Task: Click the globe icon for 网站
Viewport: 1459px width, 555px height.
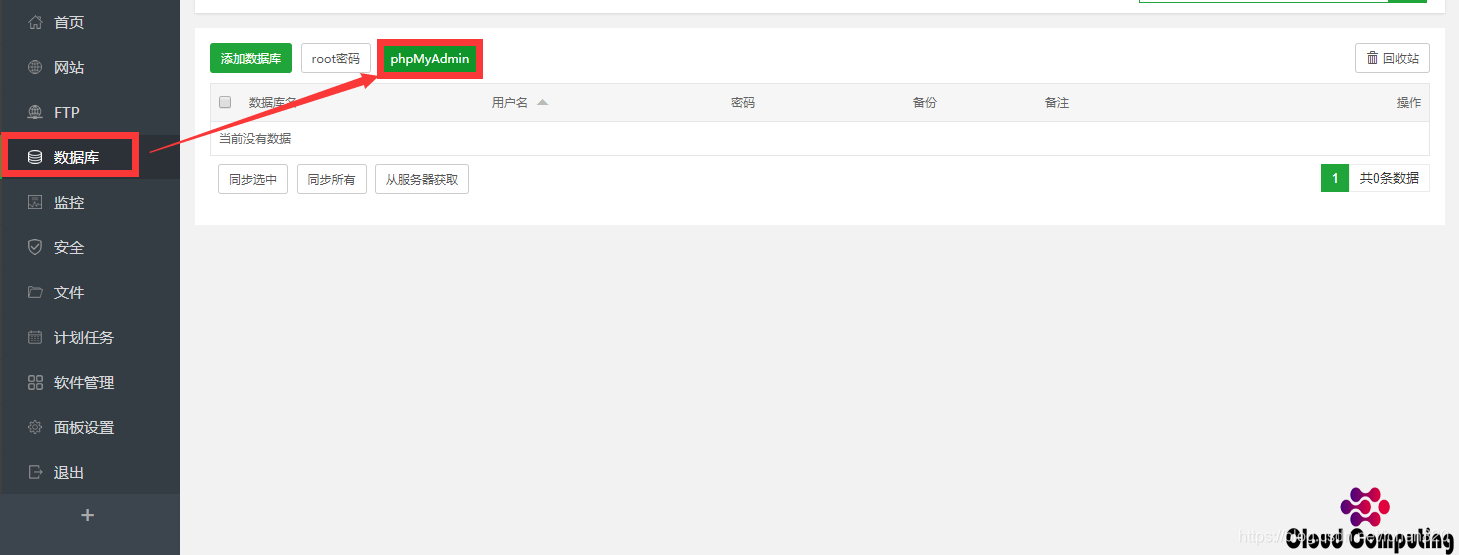Action: pos(35,67)
